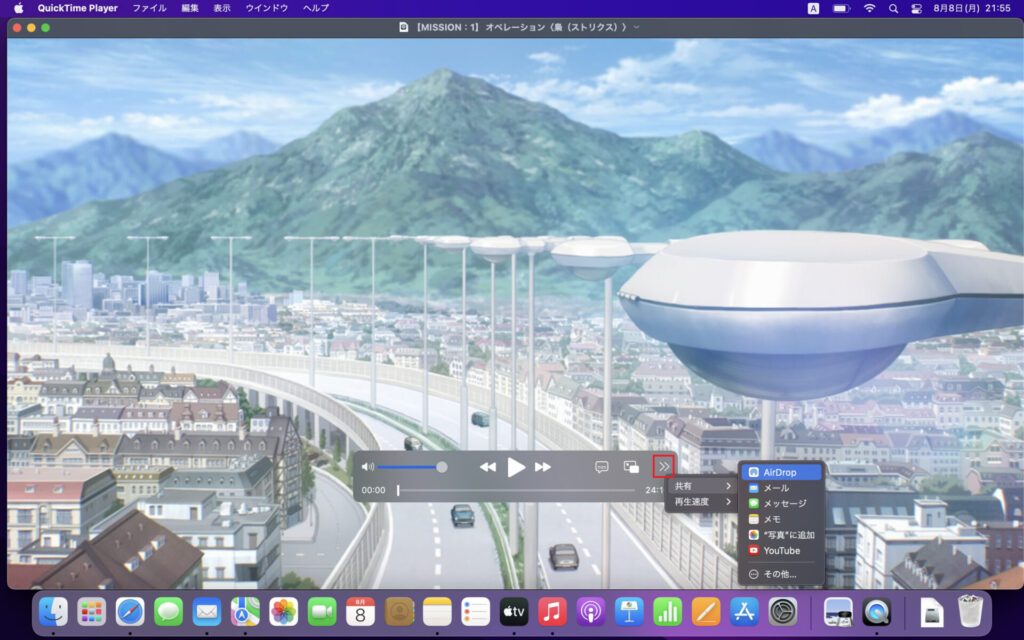1024x640 pixels.
Task: Open the Apple menu
Action: point(18,8)
